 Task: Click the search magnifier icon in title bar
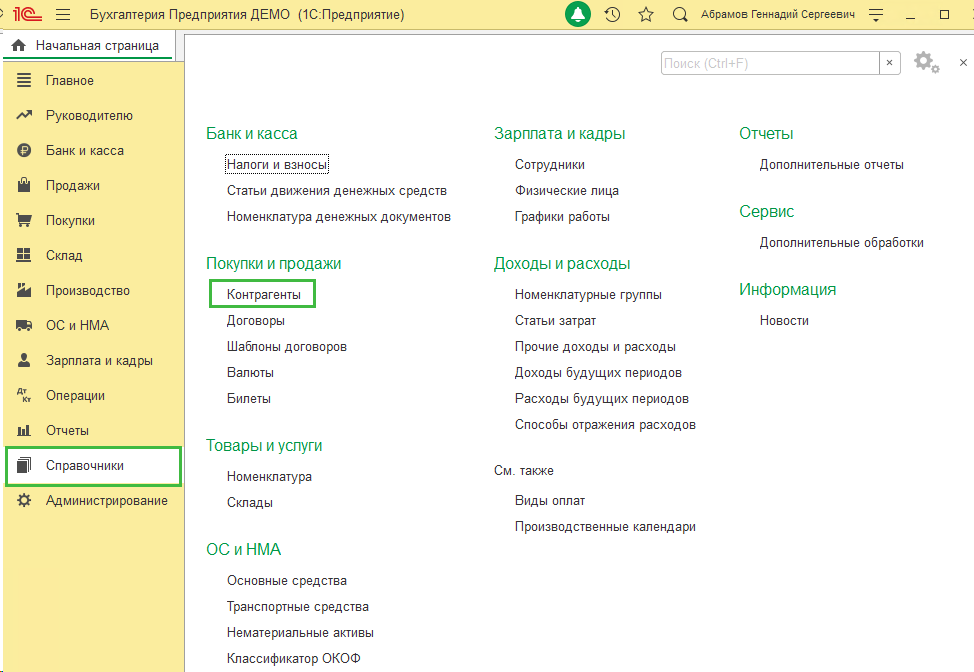click(x=680, y=14)
